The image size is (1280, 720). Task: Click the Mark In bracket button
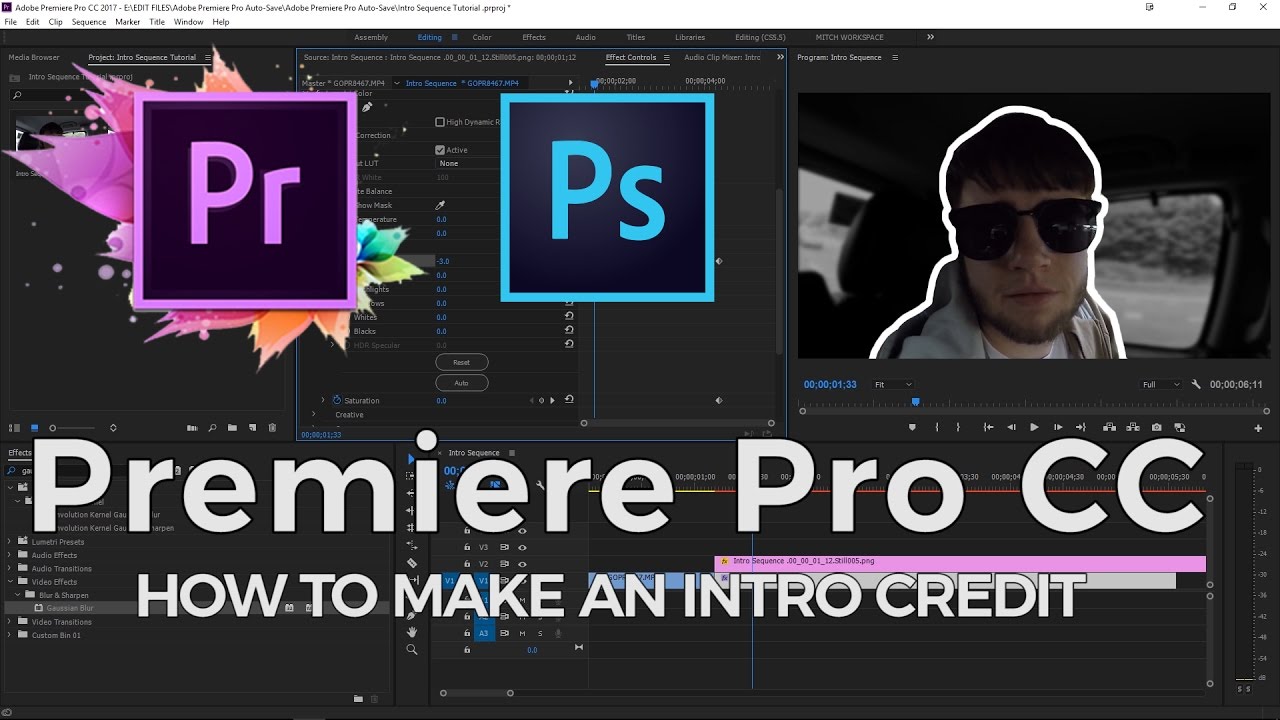[x=937, y=427]
